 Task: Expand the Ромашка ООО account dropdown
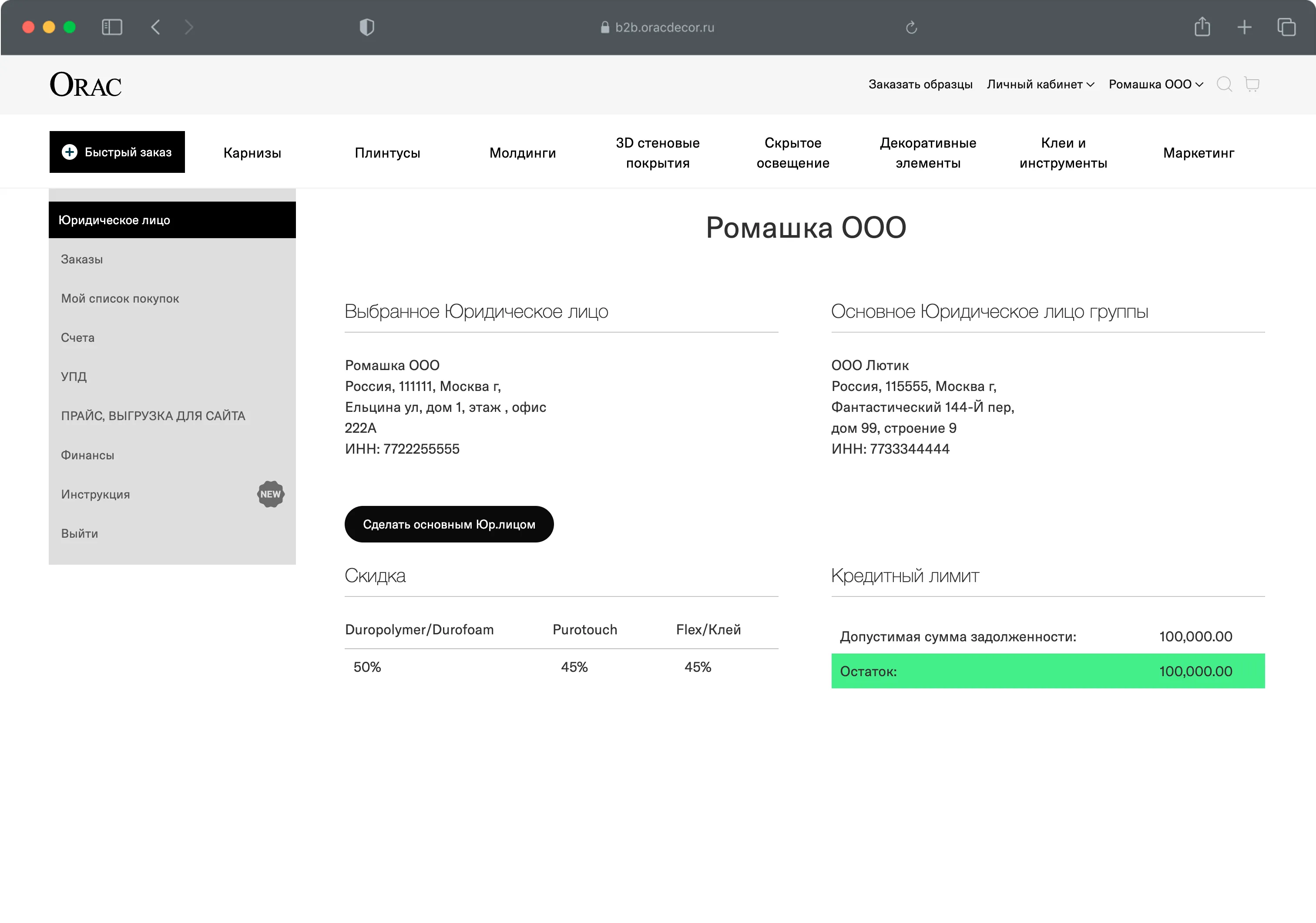(1155, 84)
